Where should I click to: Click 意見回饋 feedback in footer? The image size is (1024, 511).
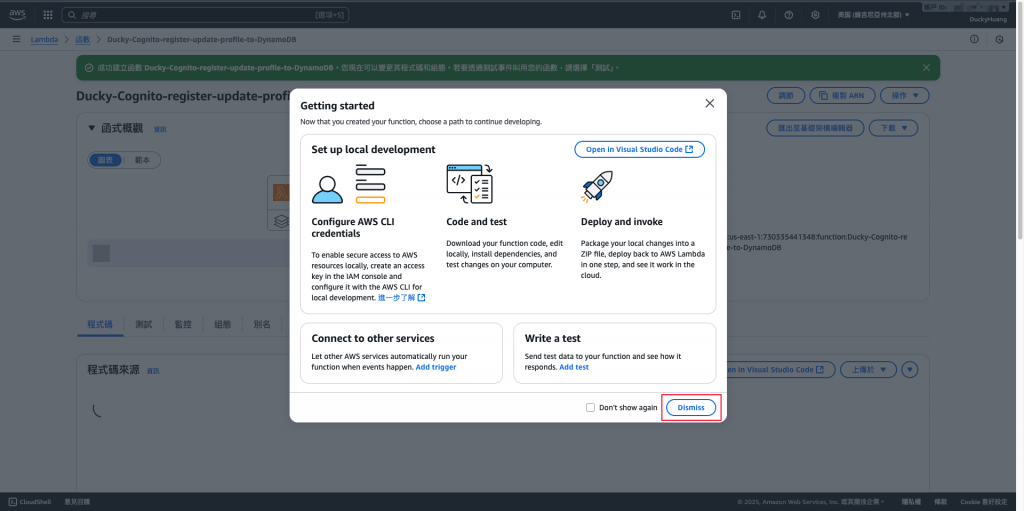tap(77, 502)
